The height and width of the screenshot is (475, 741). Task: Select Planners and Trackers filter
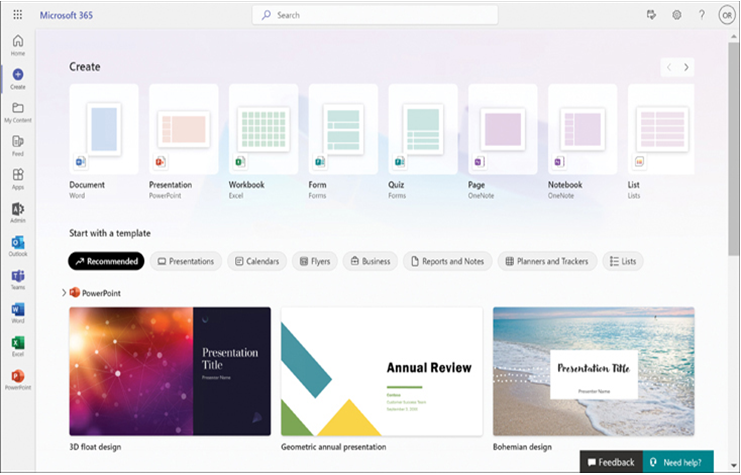(547, 261)
